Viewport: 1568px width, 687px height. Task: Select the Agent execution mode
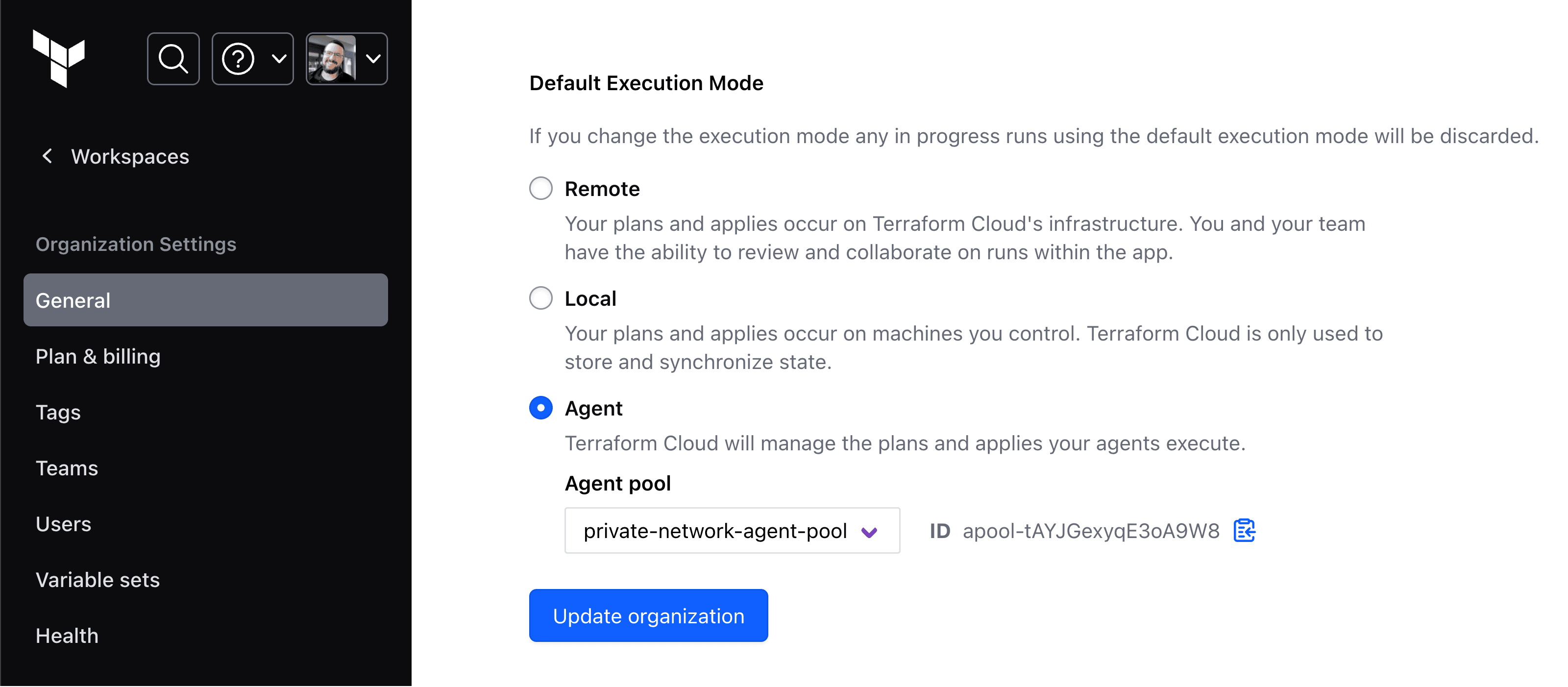click(x=540, y=408)
